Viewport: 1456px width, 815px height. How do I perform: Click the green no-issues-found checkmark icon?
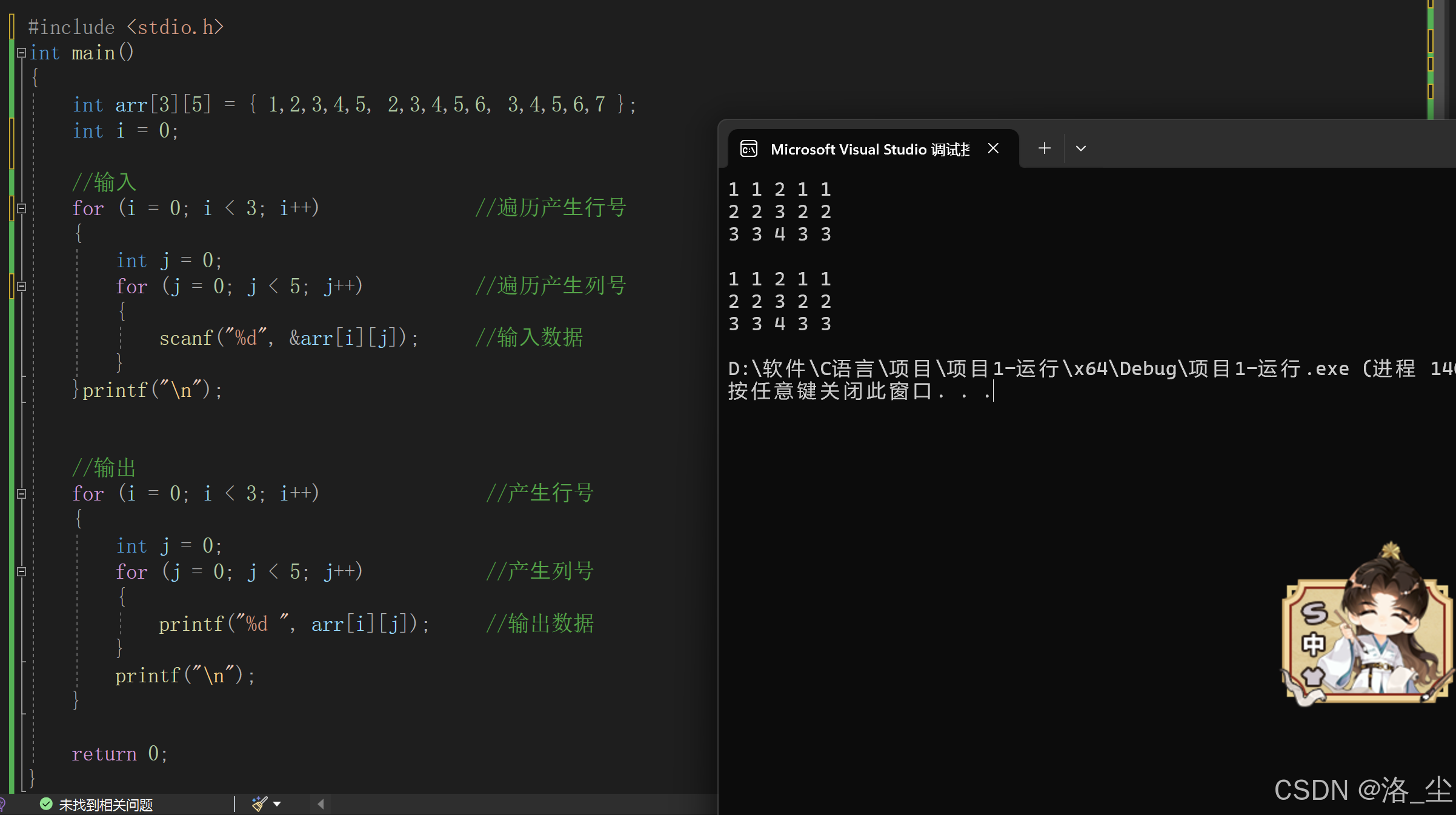pyautogui.click(x=46, y=804)
